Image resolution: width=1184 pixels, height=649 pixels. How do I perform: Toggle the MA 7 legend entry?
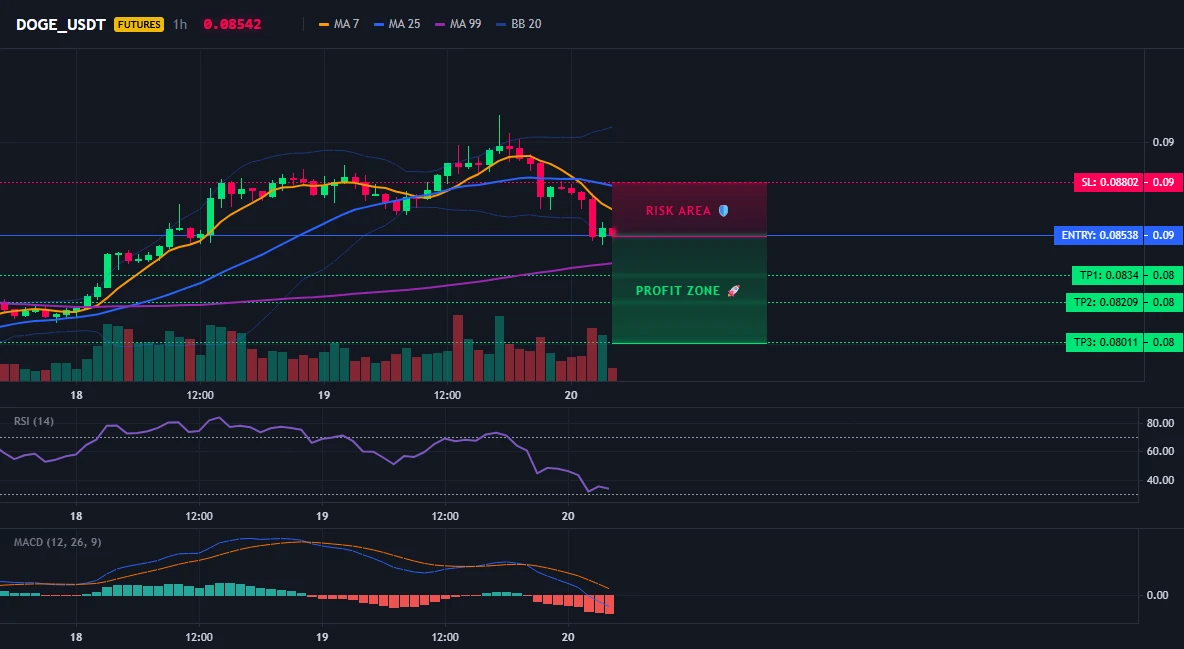tap(339, 24)
